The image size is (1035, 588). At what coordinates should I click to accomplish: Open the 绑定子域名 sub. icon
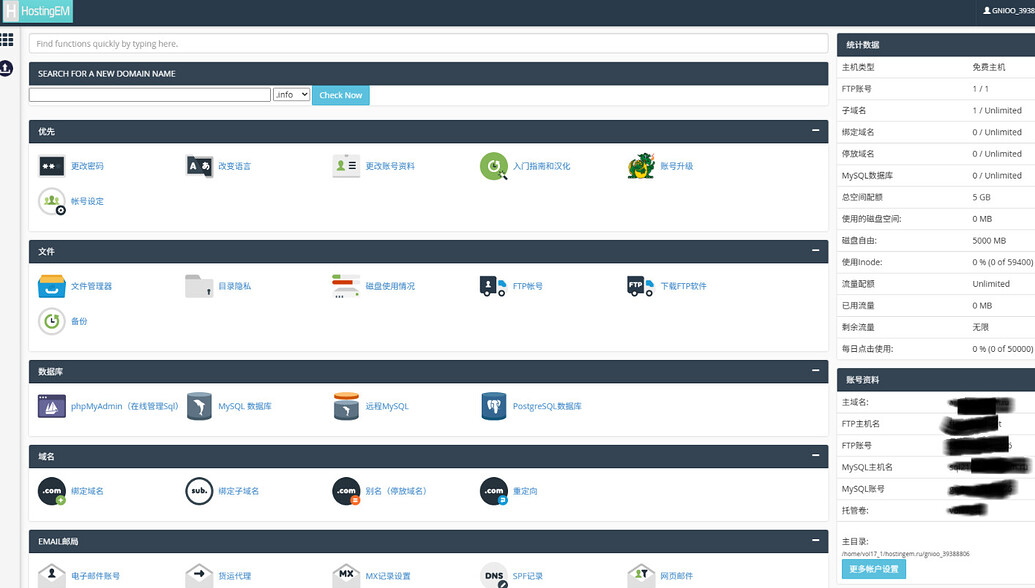coord(199,491)
